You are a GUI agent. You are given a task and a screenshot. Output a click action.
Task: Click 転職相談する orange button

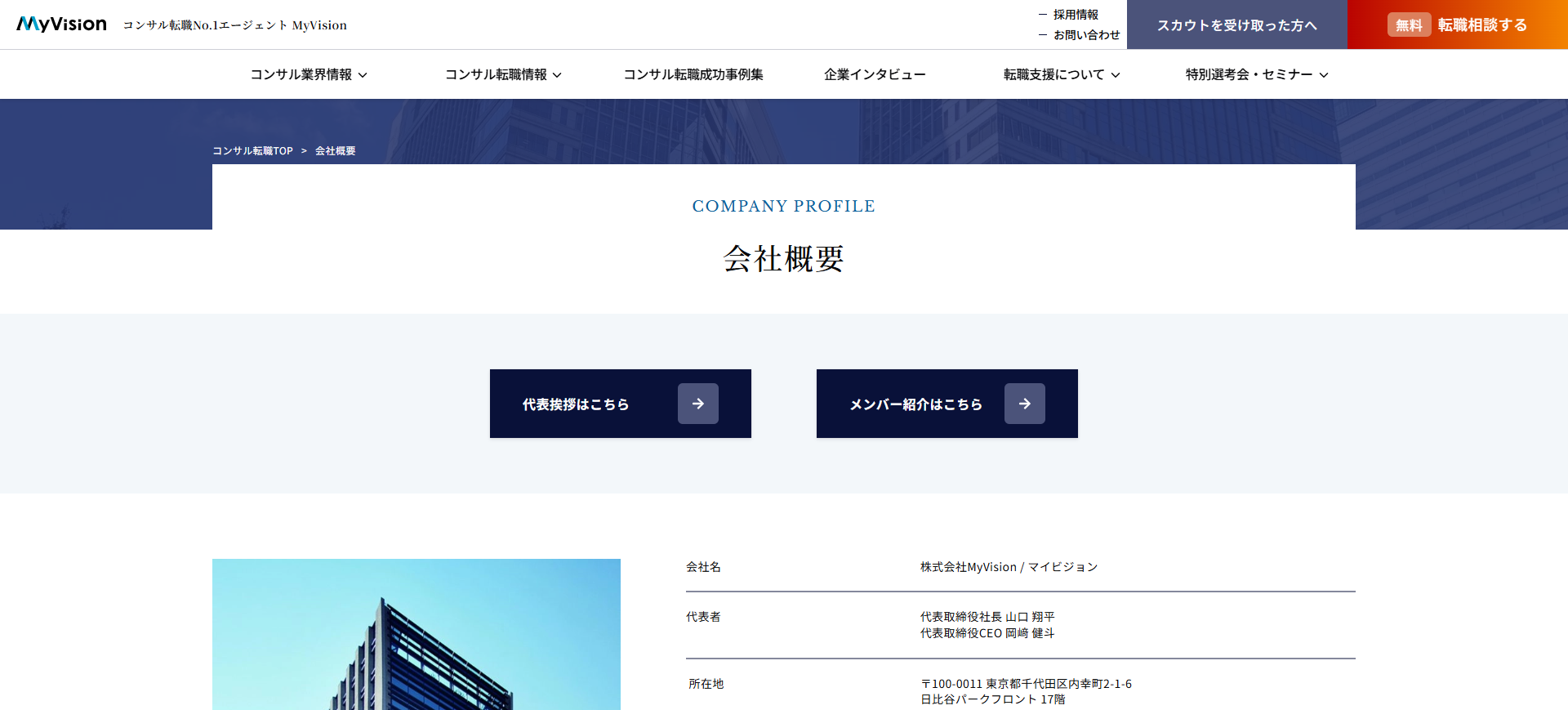(x=1458, y=25)
